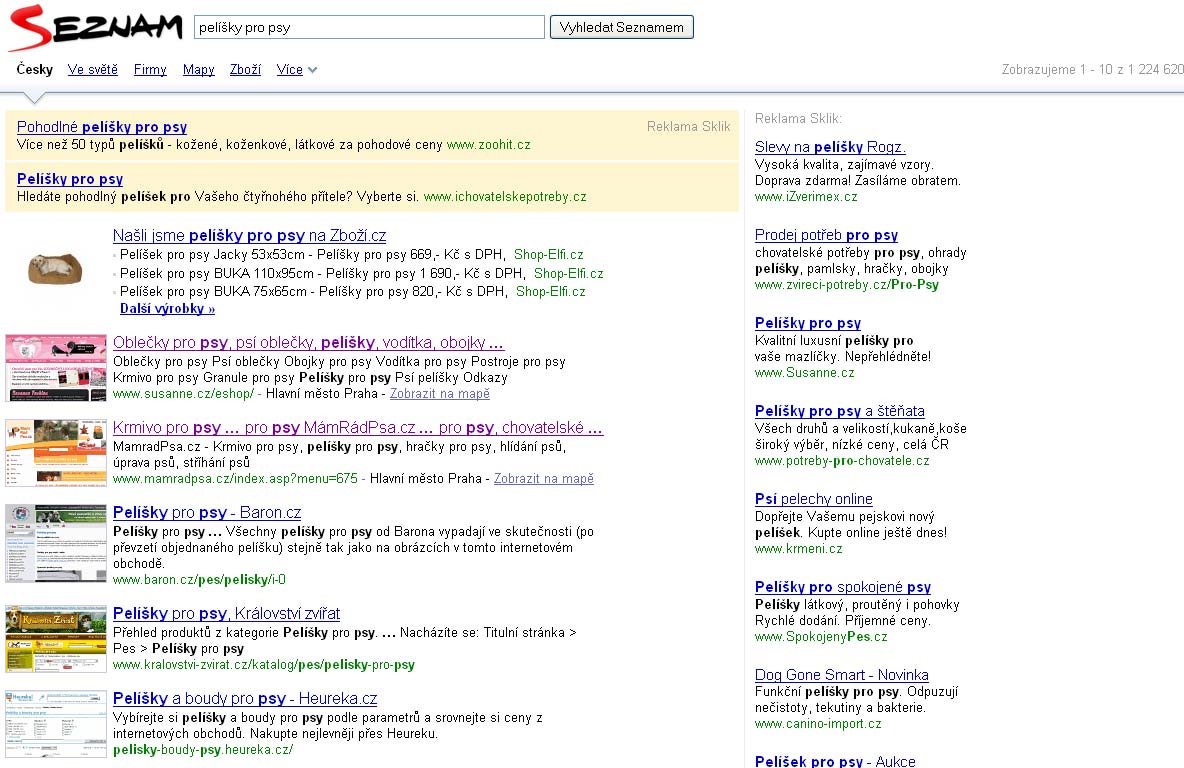Visit www.zvireci-potreby.cz/Pro-Psy sidebar URL
This screenshot has width=1184, height=768.
pos(846,285)
